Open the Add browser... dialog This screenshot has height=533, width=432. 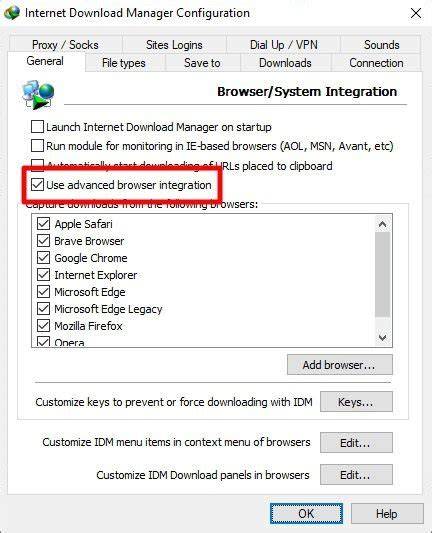pos(340,365)
